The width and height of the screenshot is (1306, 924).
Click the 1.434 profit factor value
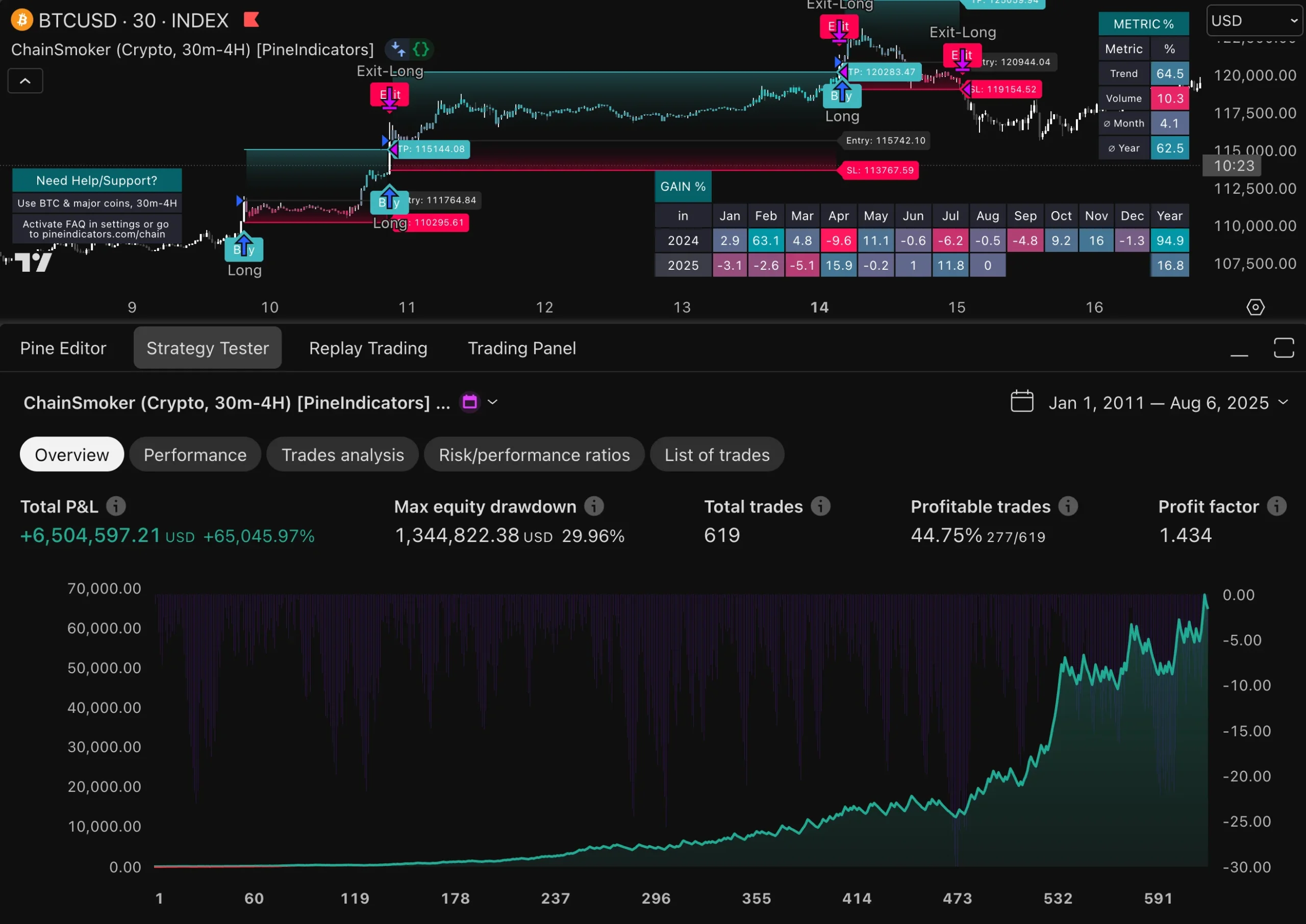(x=1186, y=535)
